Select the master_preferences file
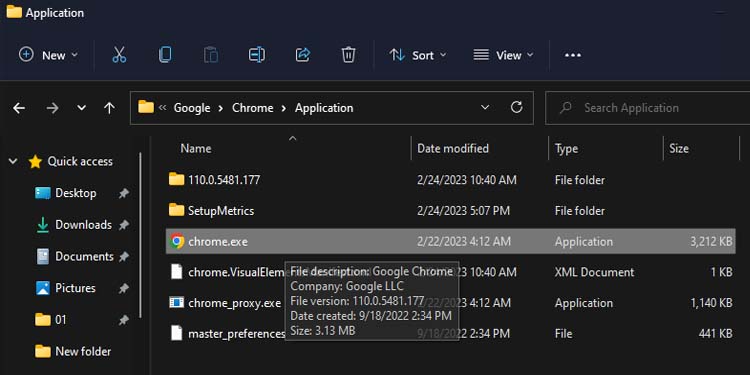 click(450, 333)
